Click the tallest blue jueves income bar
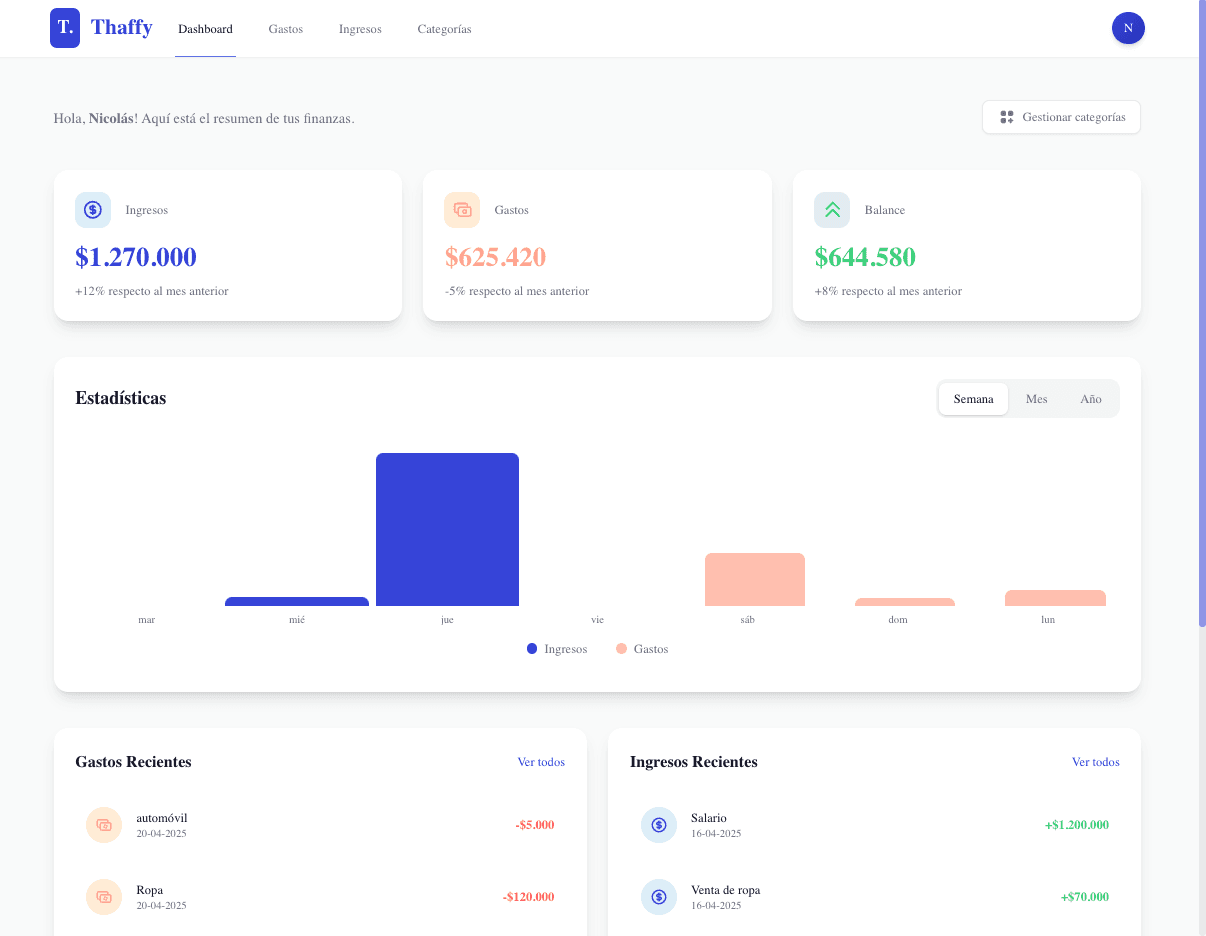Image resolution: width=1206 pixels, height=936 pixels. 447,528
